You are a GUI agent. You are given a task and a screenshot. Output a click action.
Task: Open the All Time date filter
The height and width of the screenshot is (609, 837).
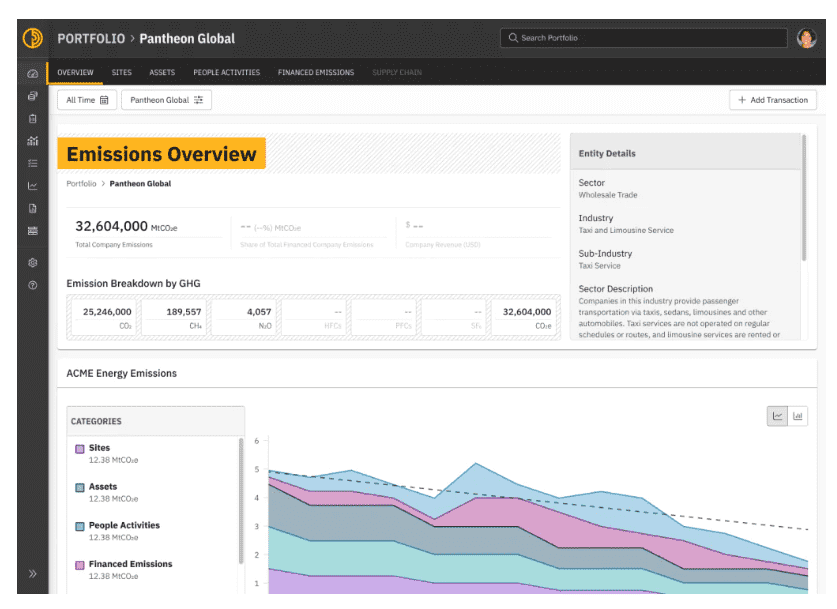(88, 100)
